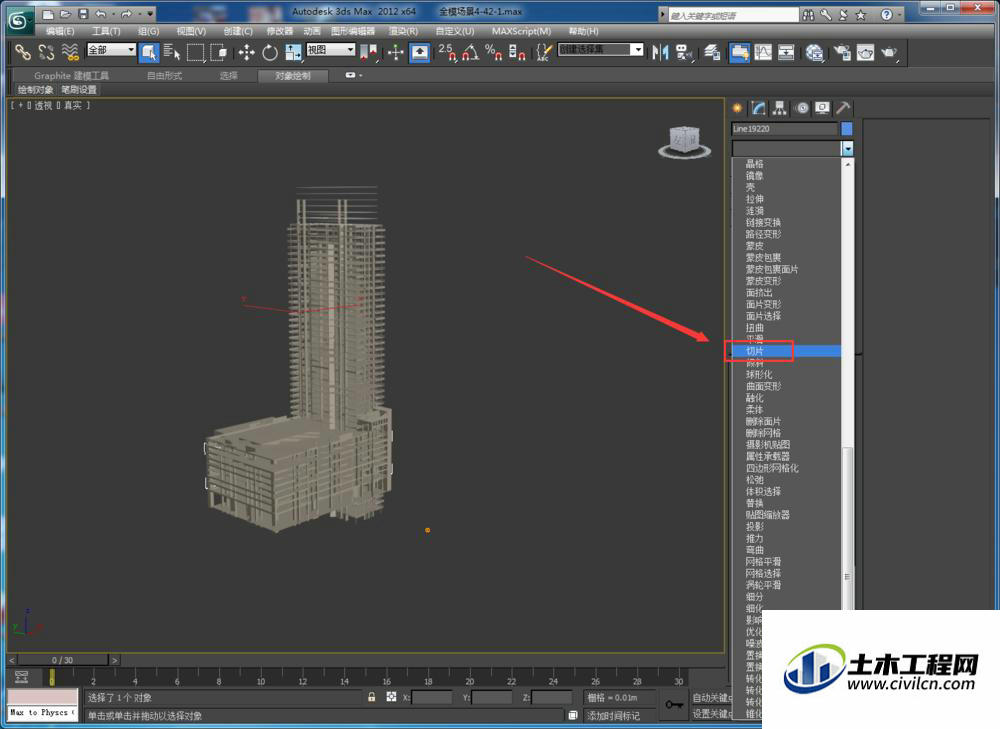
Task: Click the time slider 0 / 30
Action: [62, 660]
